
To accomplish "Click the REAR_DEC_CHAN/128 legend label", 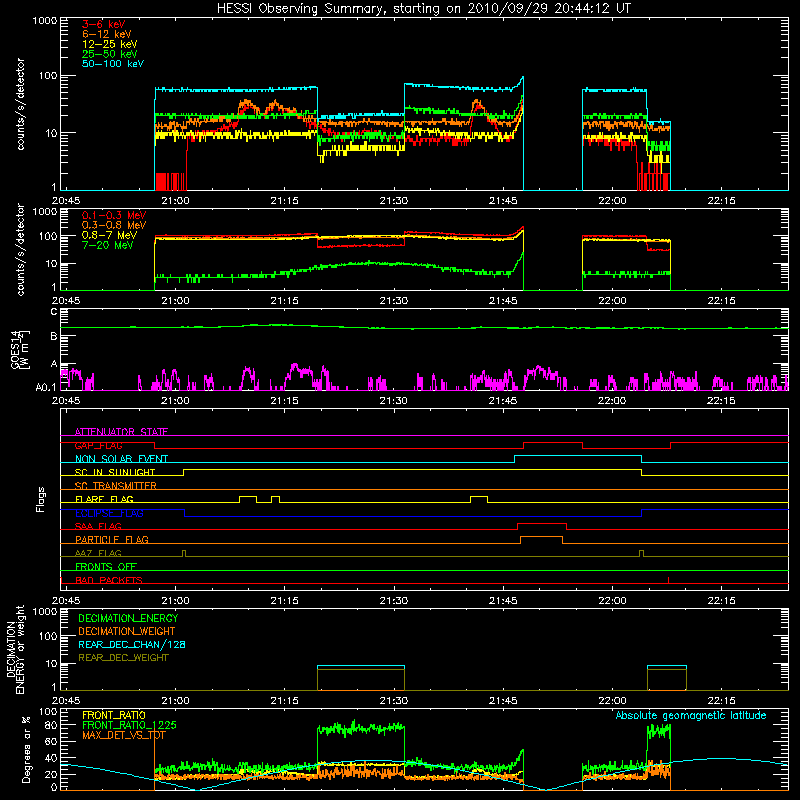I will [x=132, y=644].
